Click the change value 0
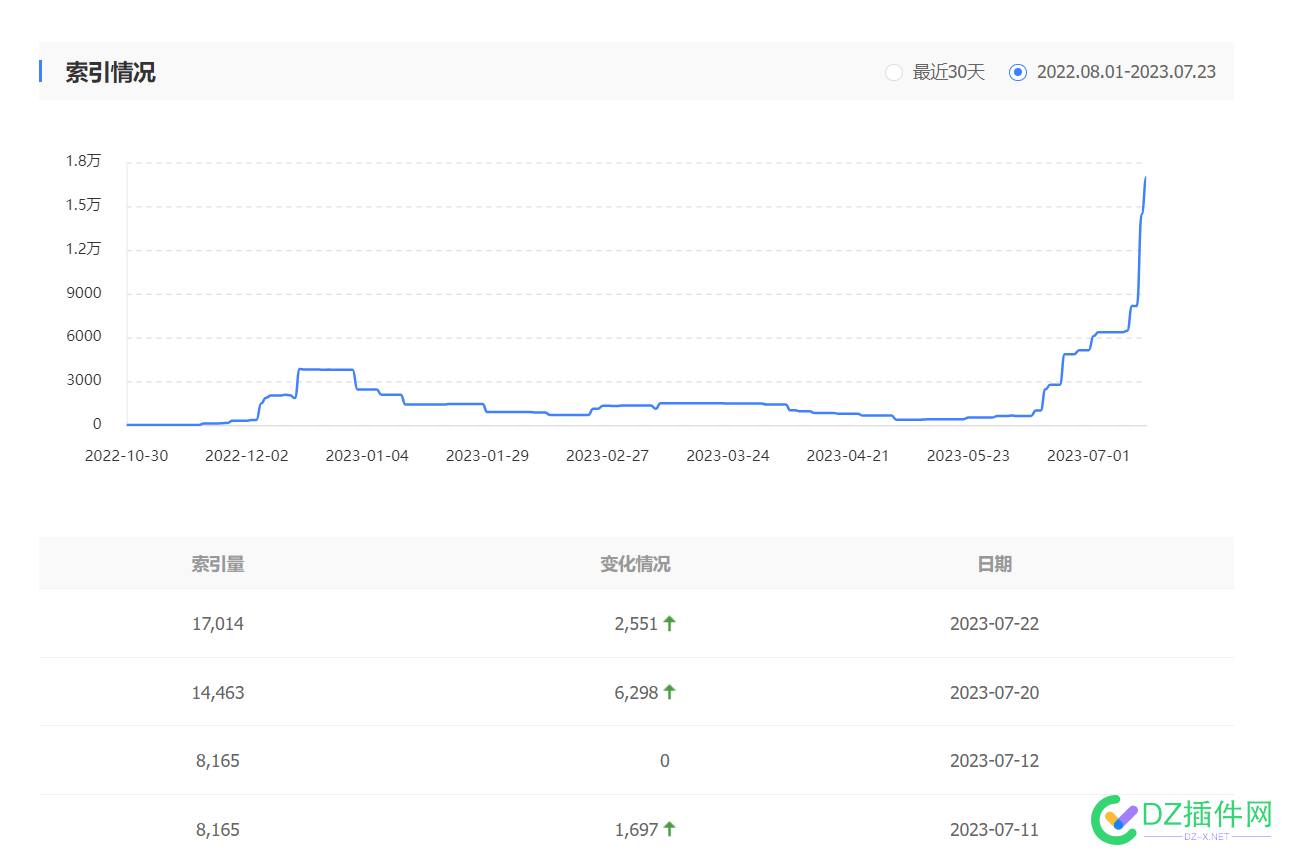Image resolution: width=1291 pixels, height=860 pixels. click(x=665, y=761)
